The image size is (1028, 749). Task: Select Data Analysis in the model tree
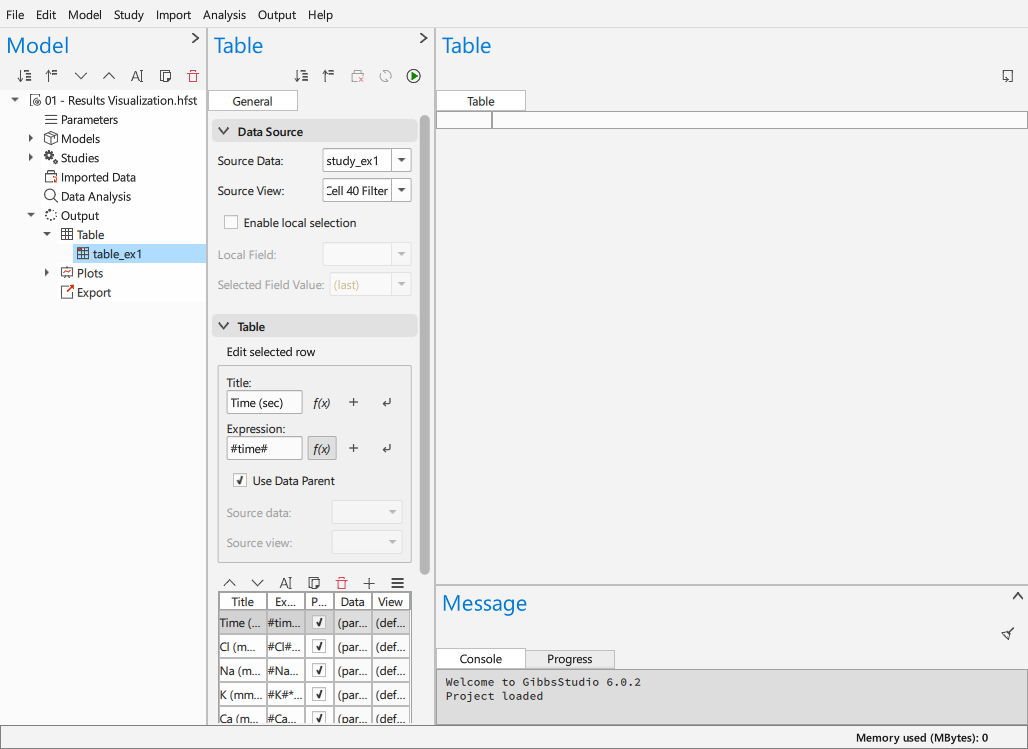[96, 196]
